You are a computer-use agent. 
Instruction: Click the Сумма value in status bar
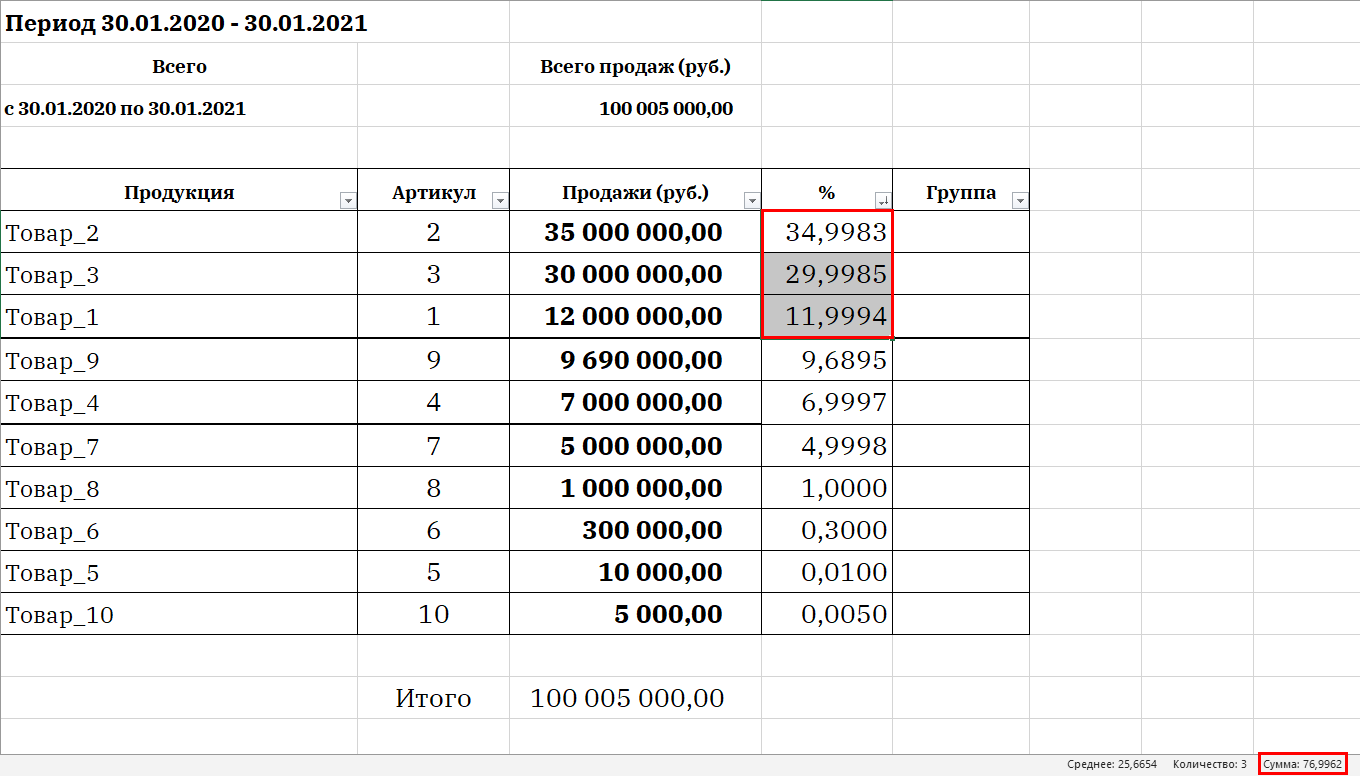click(x=1302, y=764)
